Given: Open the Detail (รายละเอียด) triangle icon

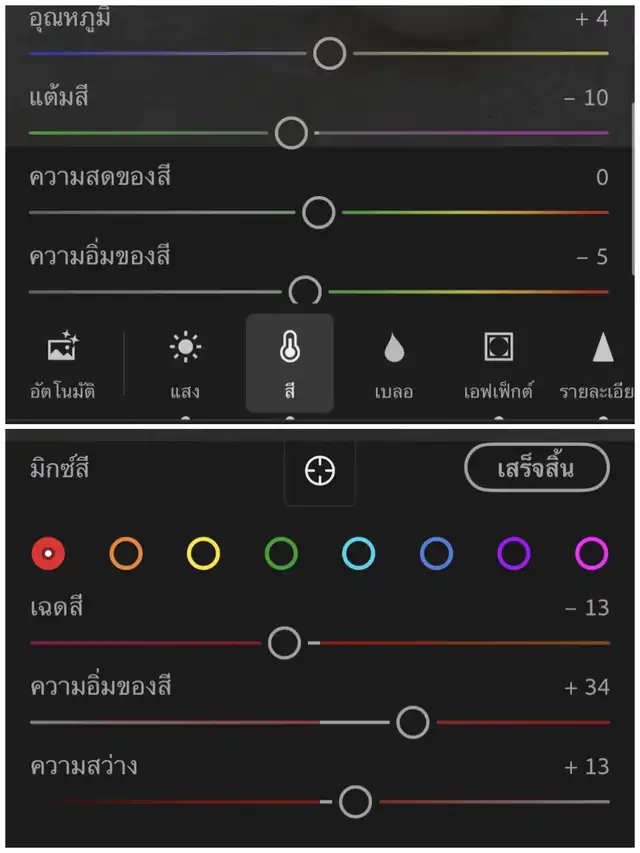Looking at the screenshot, I should point(602,348).
